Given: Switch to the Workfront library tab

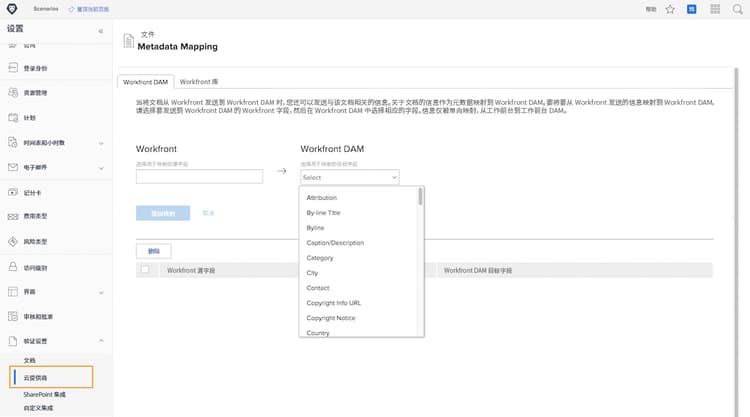Looking at the screenshot, I should [199, 82].
